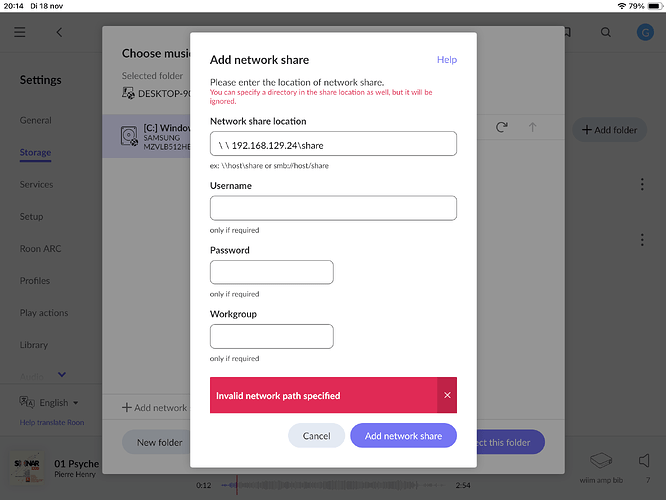Expand the settings sidebar chevron below Library
The width and height of the screenshot is (666, 500).
tap(62, 375)
